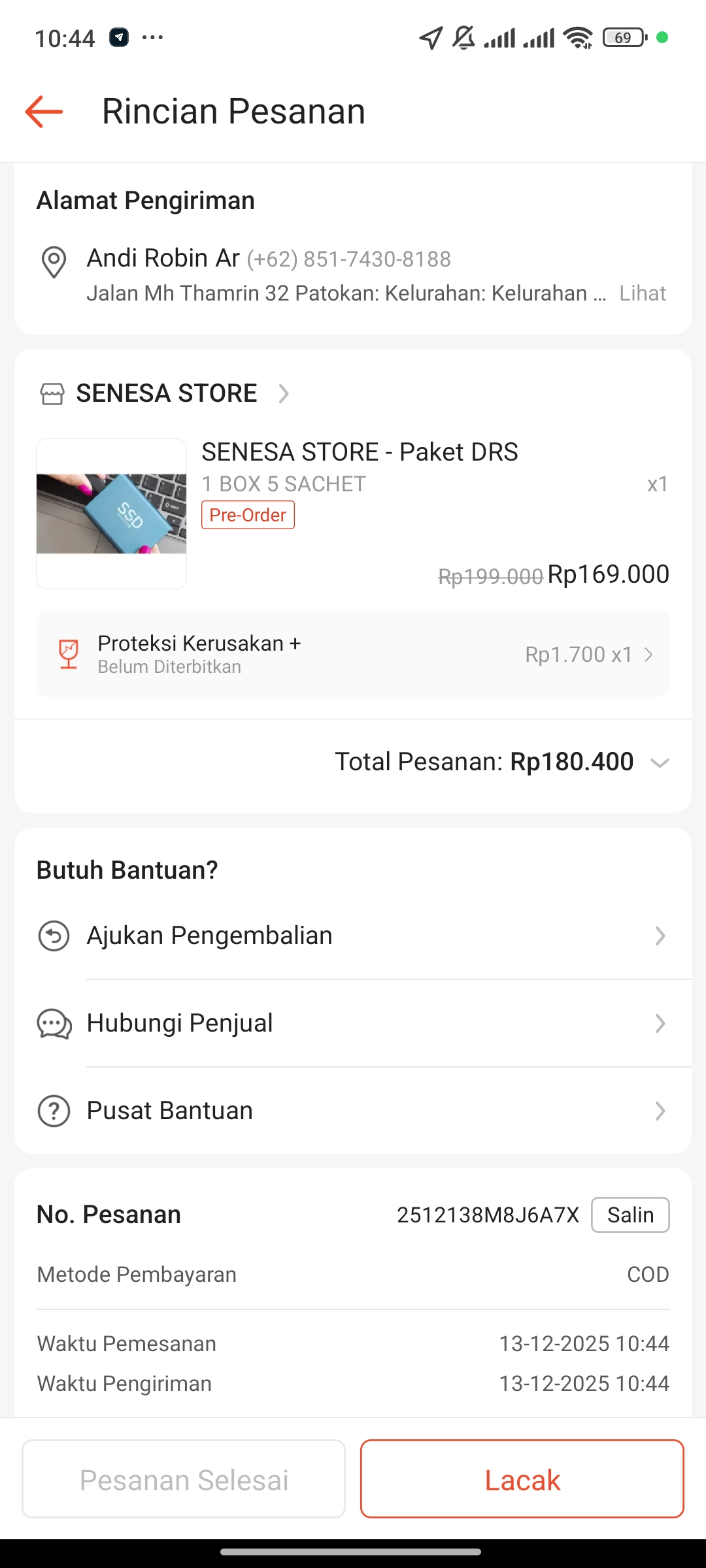Open Proteksi Kerusakan details chevron

click(648, 654)
